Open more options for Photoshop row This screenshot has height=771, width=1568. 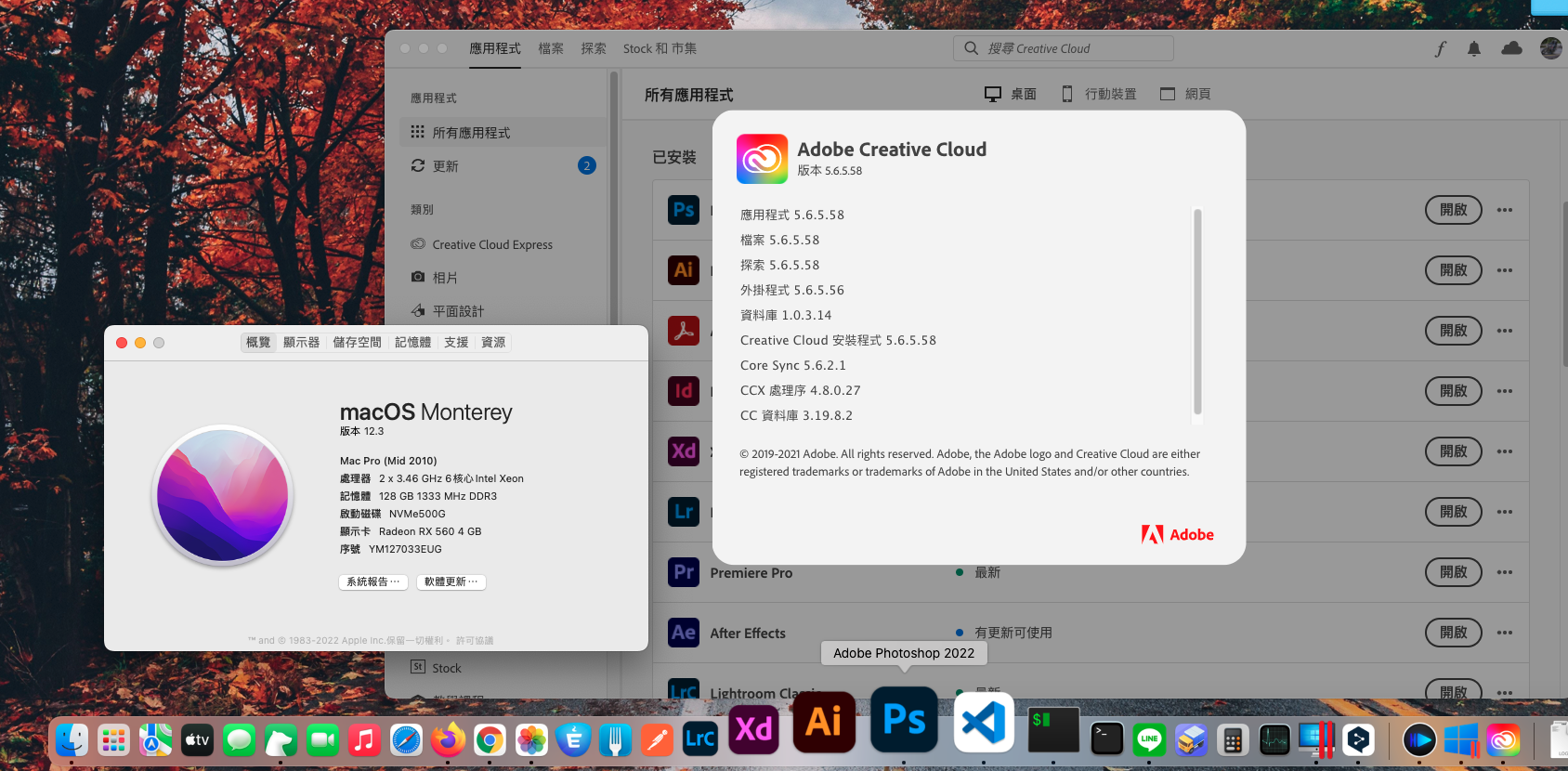(x=1505, y=210)
